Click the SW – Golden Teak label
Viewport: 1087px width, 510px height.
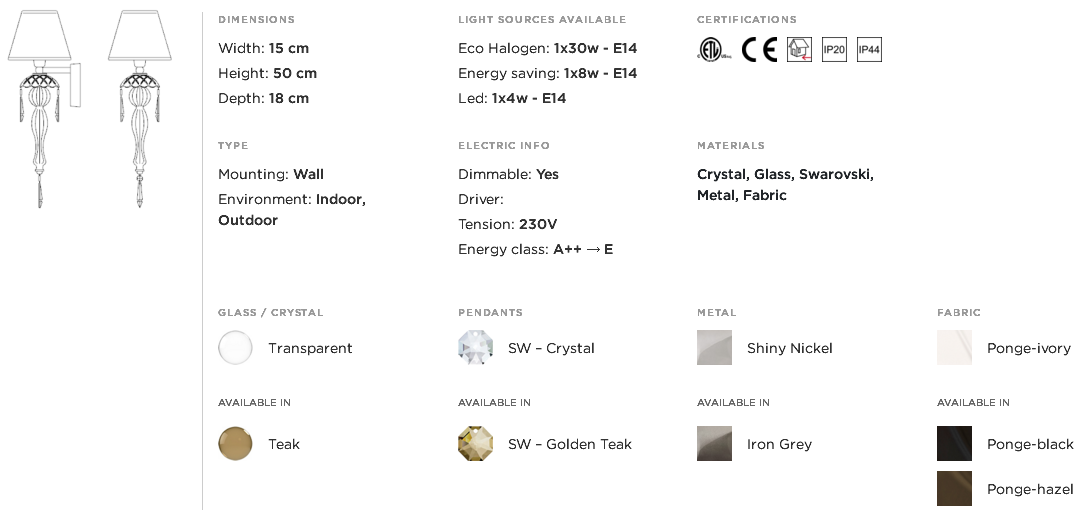click(570, 444)
